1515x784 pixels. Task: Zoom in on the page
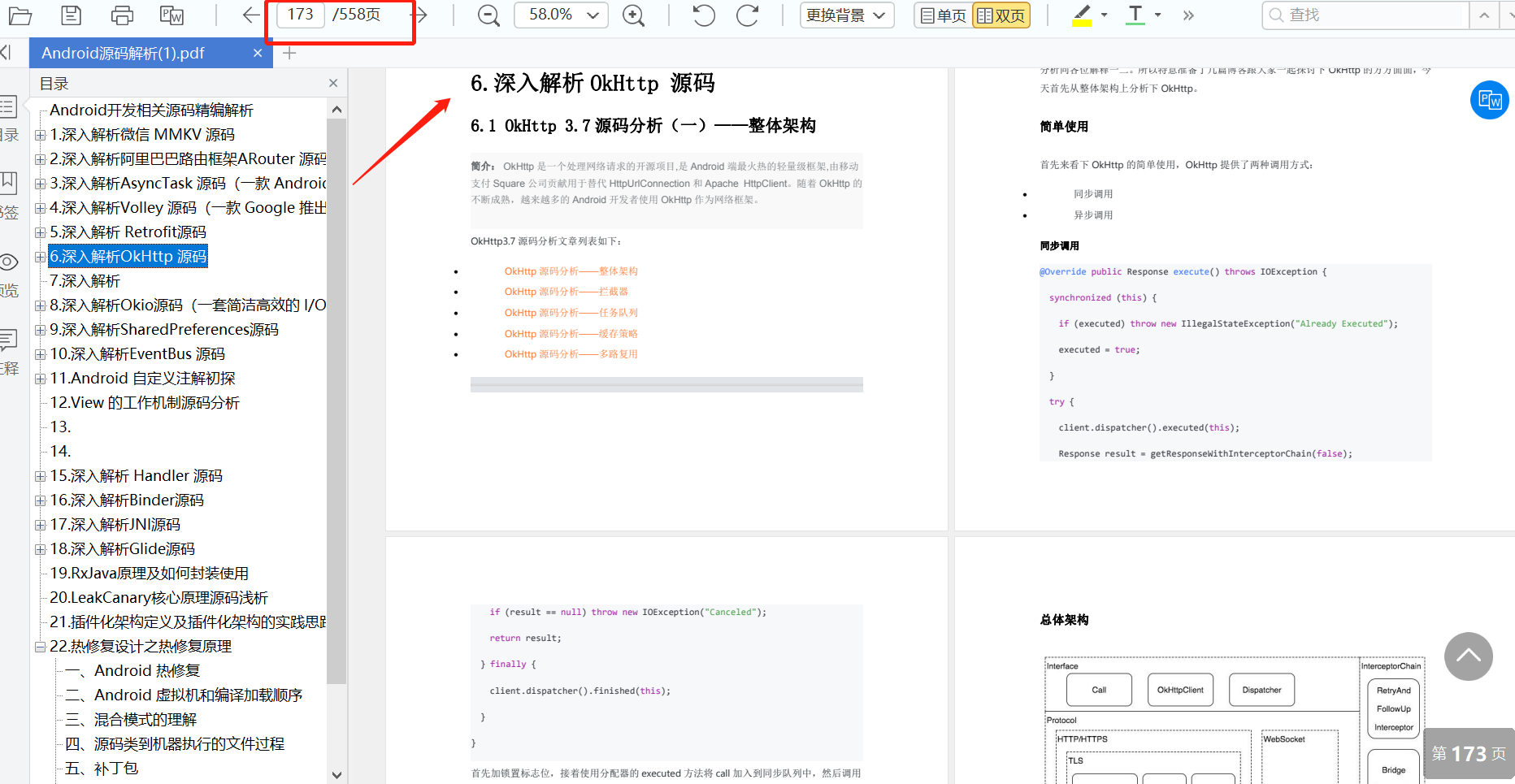tap(634, 15)
